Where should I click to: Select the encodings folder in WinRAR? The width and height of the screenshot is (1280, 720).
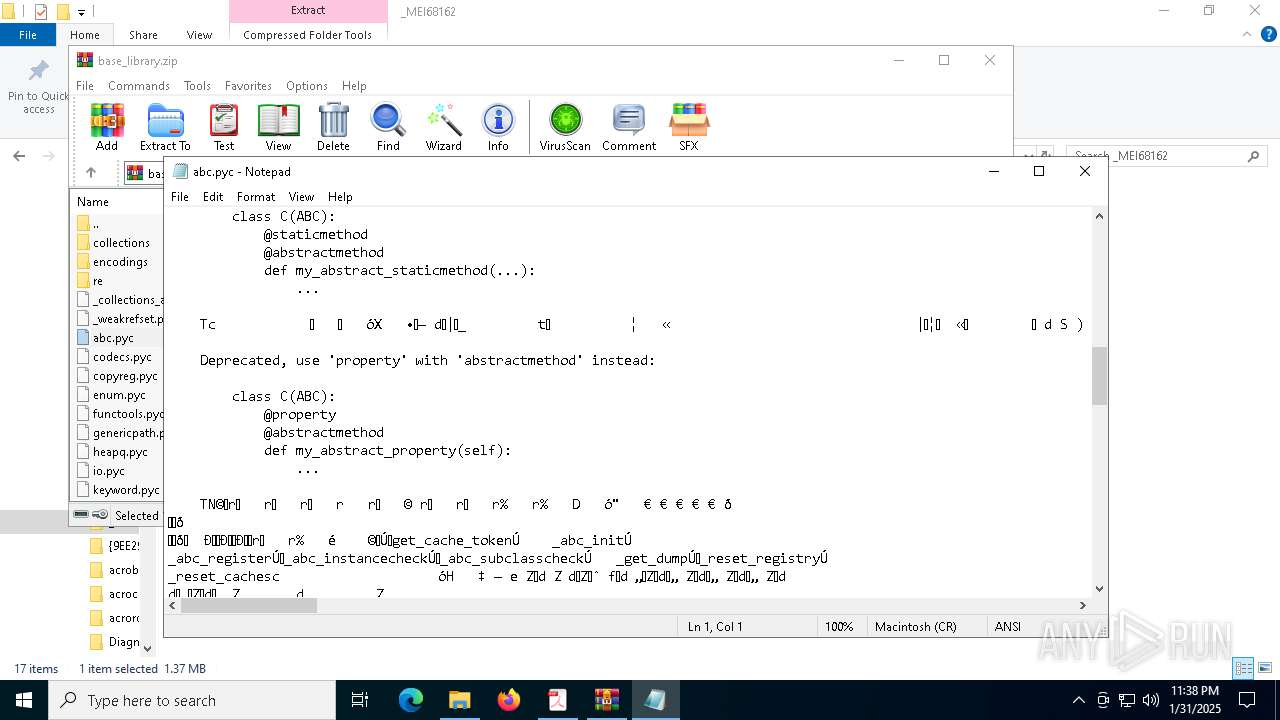tap(119, 262)
